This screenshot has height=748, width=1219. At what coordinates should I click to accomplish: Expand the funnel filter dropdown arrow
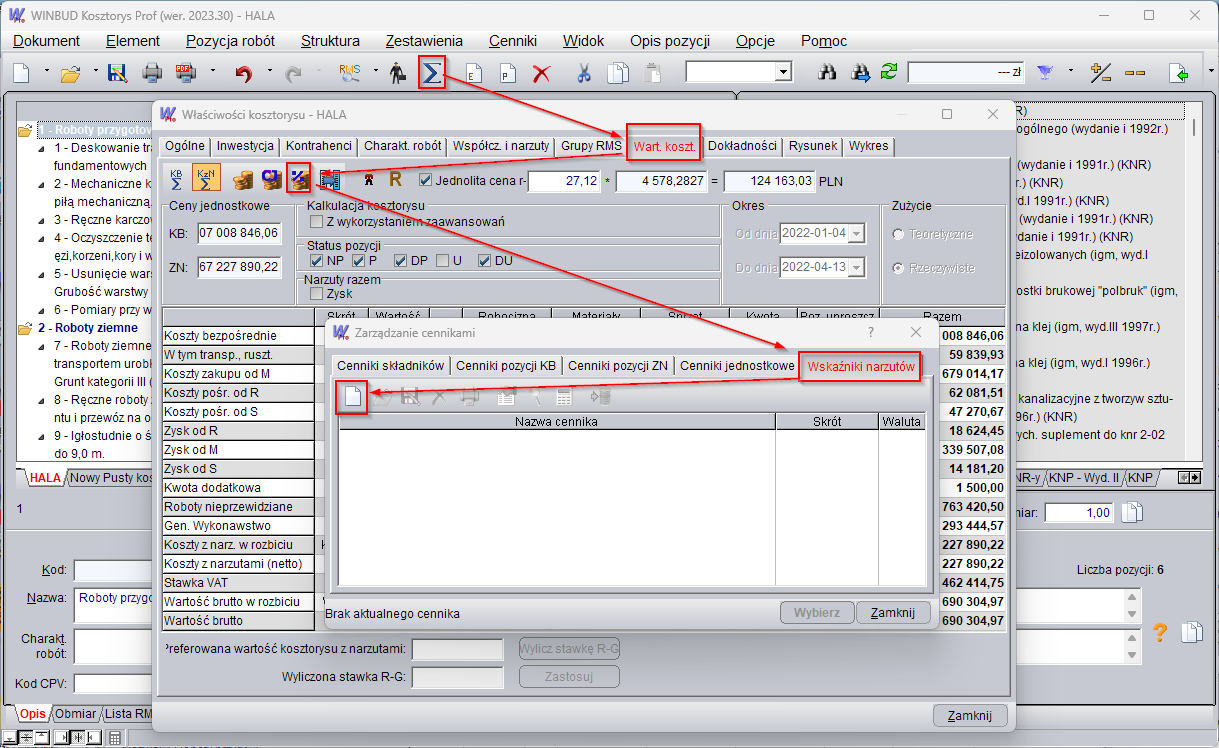[x=1070, y=72]
